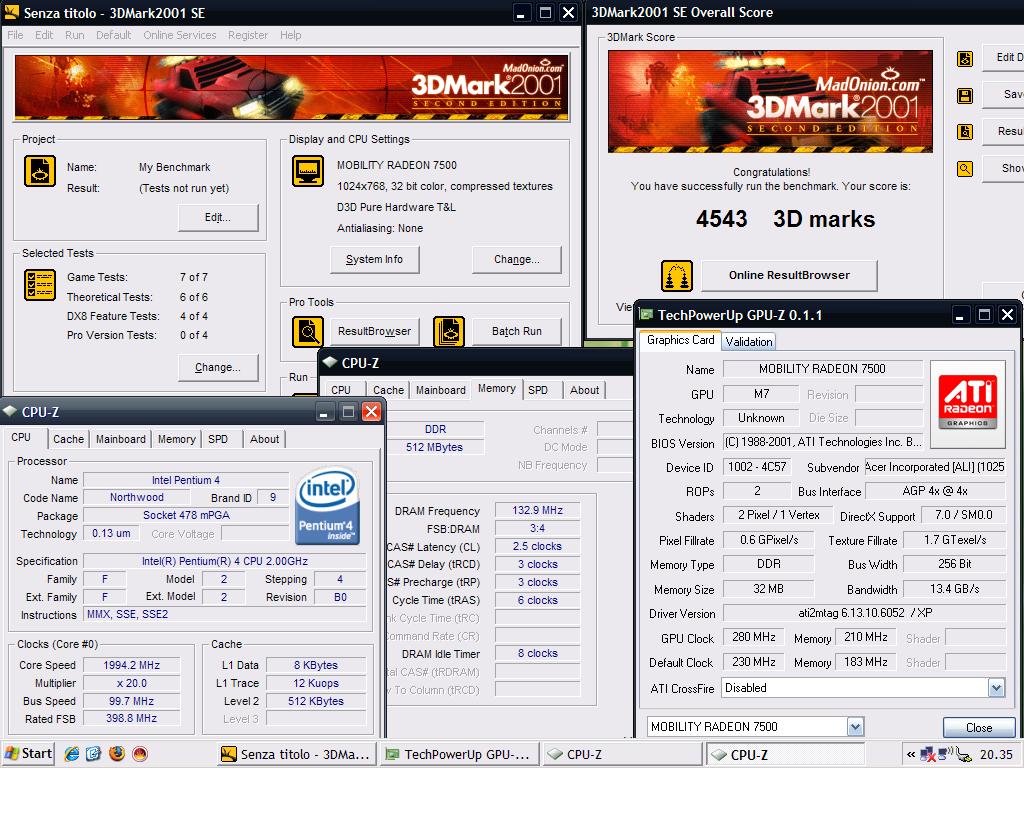Click the taskbar clock showing 20.35
The width and height of the screenshot is (1024, 820).
click(996, 755)
